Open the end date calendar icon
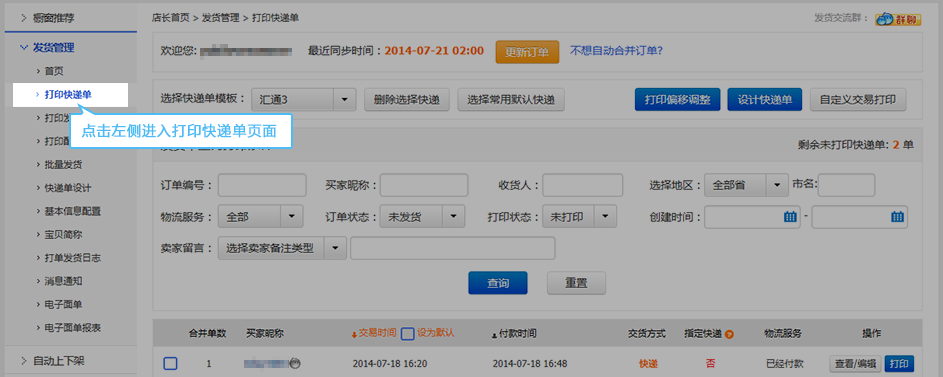 pos(897,217)
